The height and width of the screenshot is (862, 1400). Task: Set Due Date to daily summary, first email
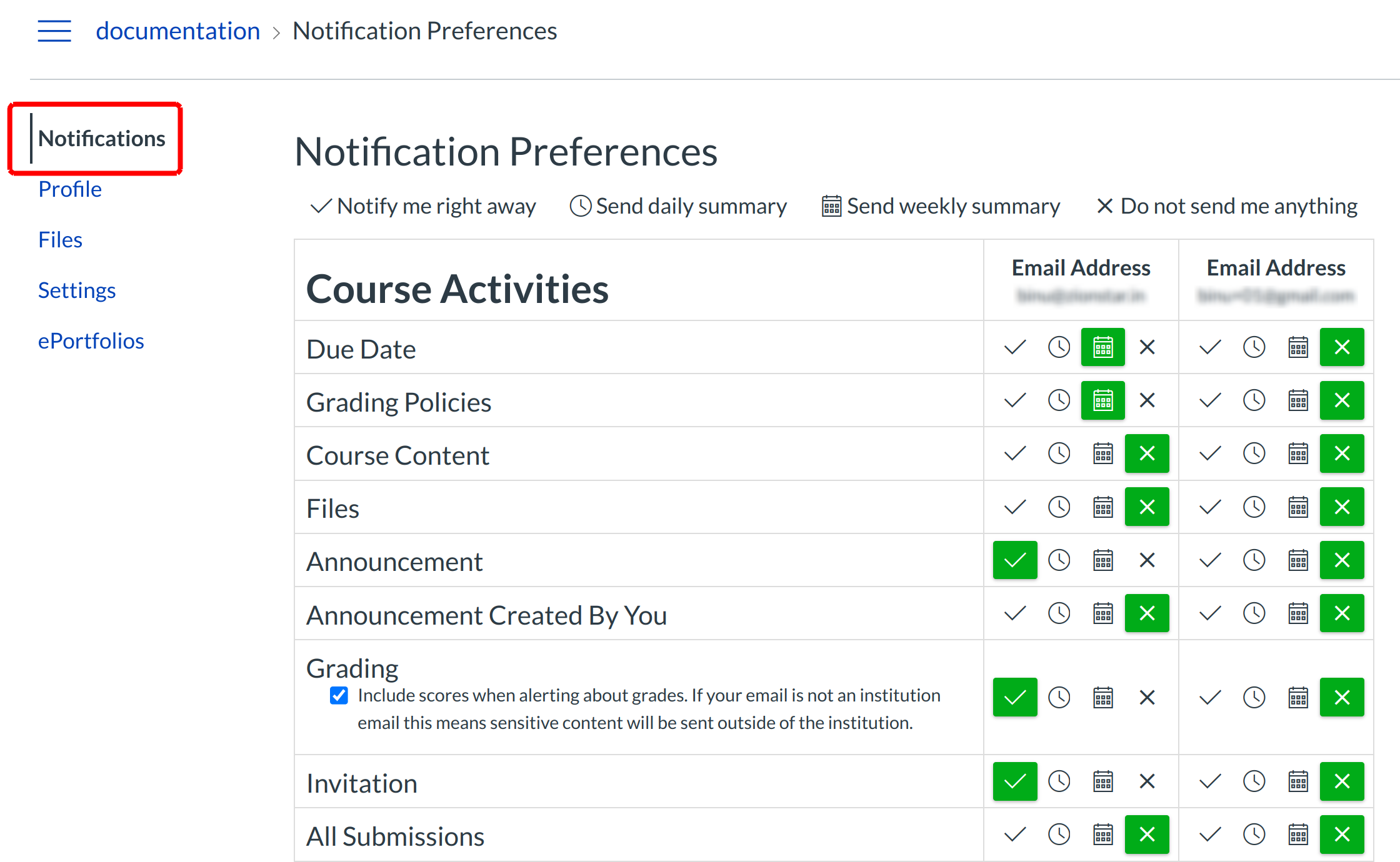point(1059,347)
